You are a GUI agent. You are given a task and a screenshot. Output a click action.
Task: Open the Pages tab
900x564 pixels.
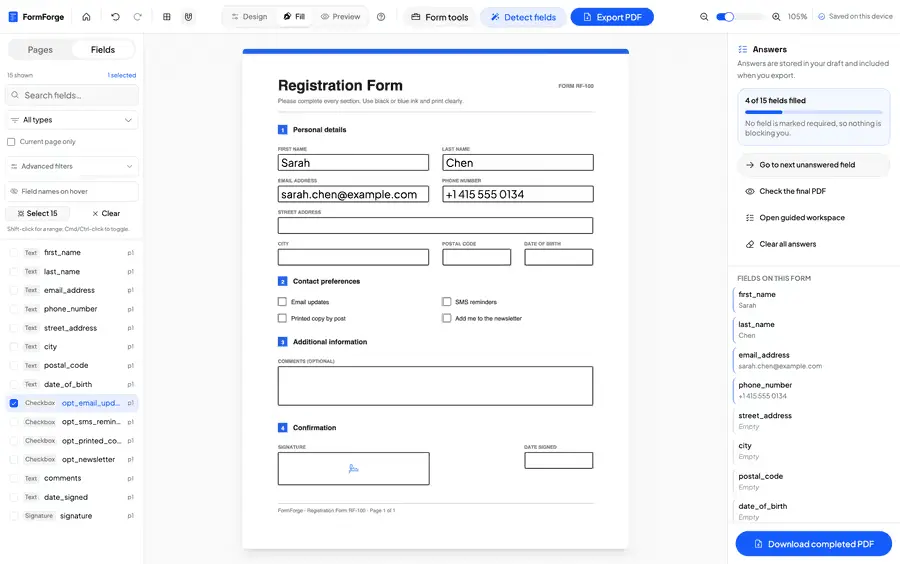pos(40,50)
